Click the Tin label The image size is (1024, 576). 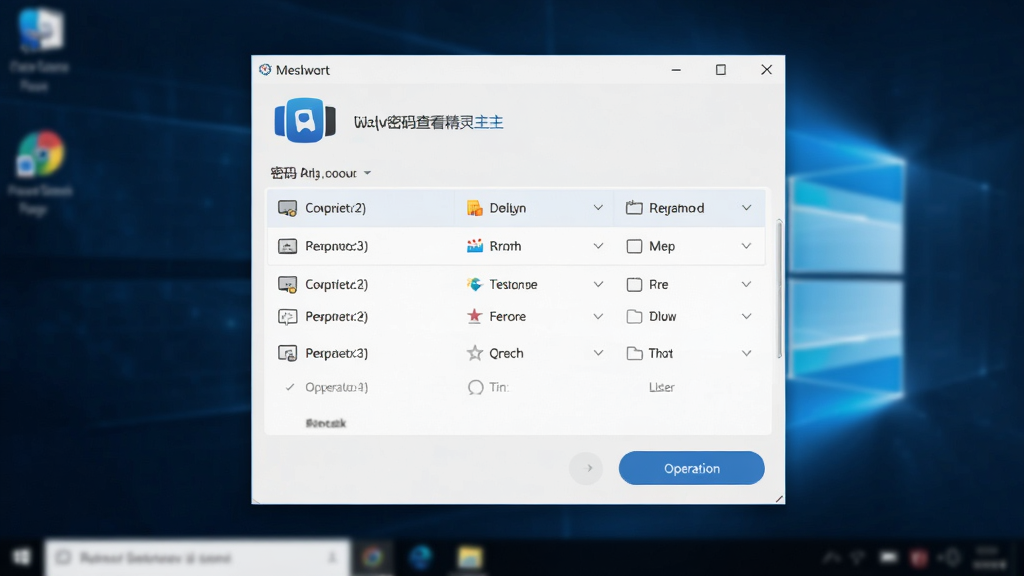pyautogui.click(x=499, y=387)
